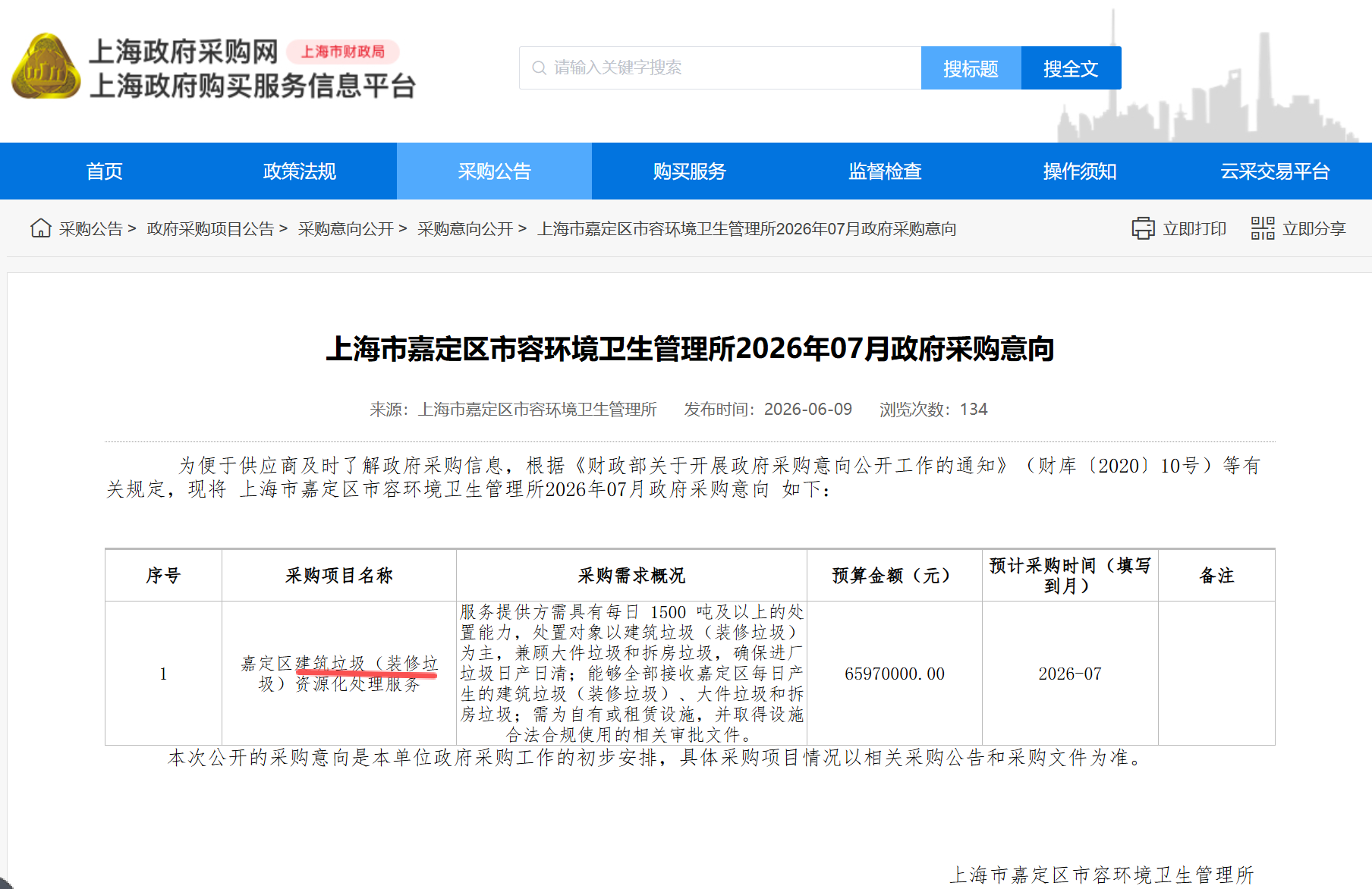This screenshot has height=889, width=1372.
Task: Click the 2026-07 planned time cell
Action: pos(1070,674)
